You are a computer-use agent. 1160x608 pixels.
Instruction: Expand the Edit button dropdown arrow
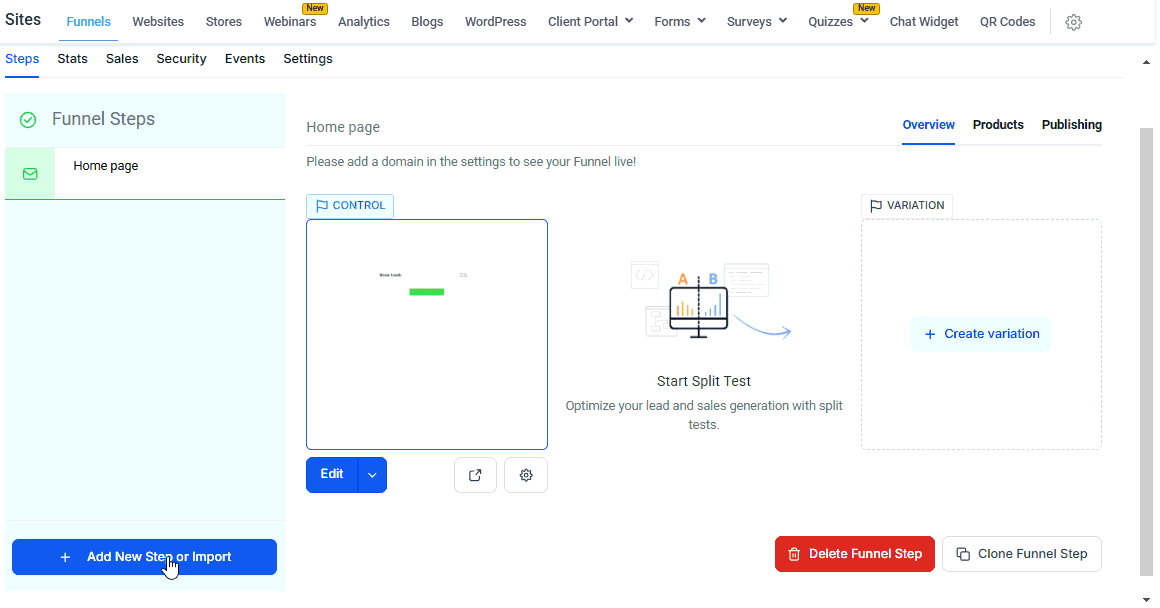coord(372,475)
